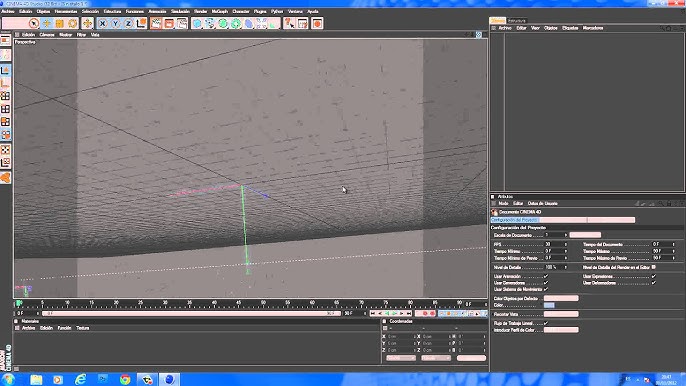Click the Color swatch in attributes
This screenshot has height=386, width=686.
tap(549, 305)
